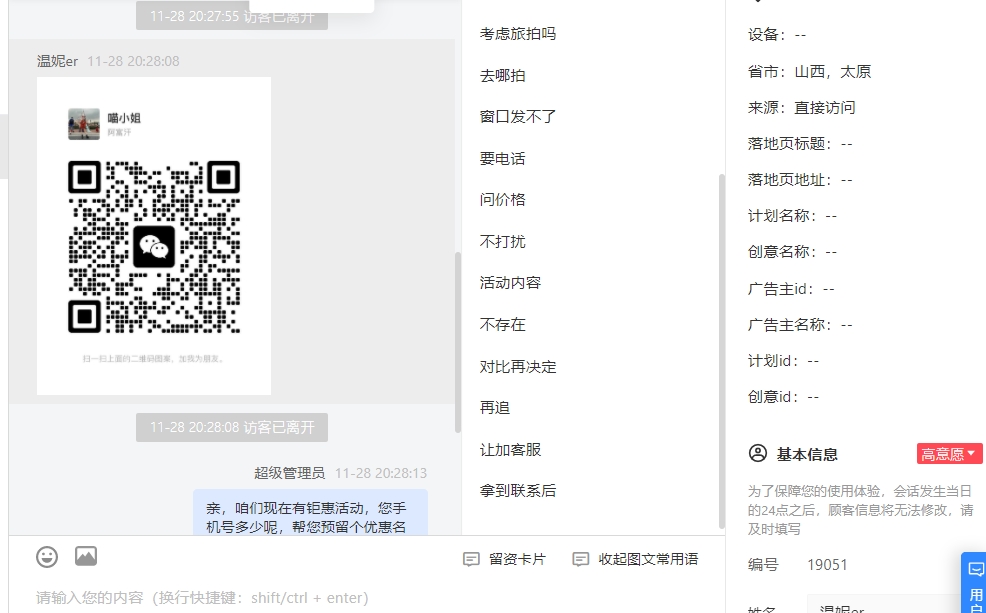Open the 留资卡片 option
Screen dimensions: 986x613
[x=505, y=560]
